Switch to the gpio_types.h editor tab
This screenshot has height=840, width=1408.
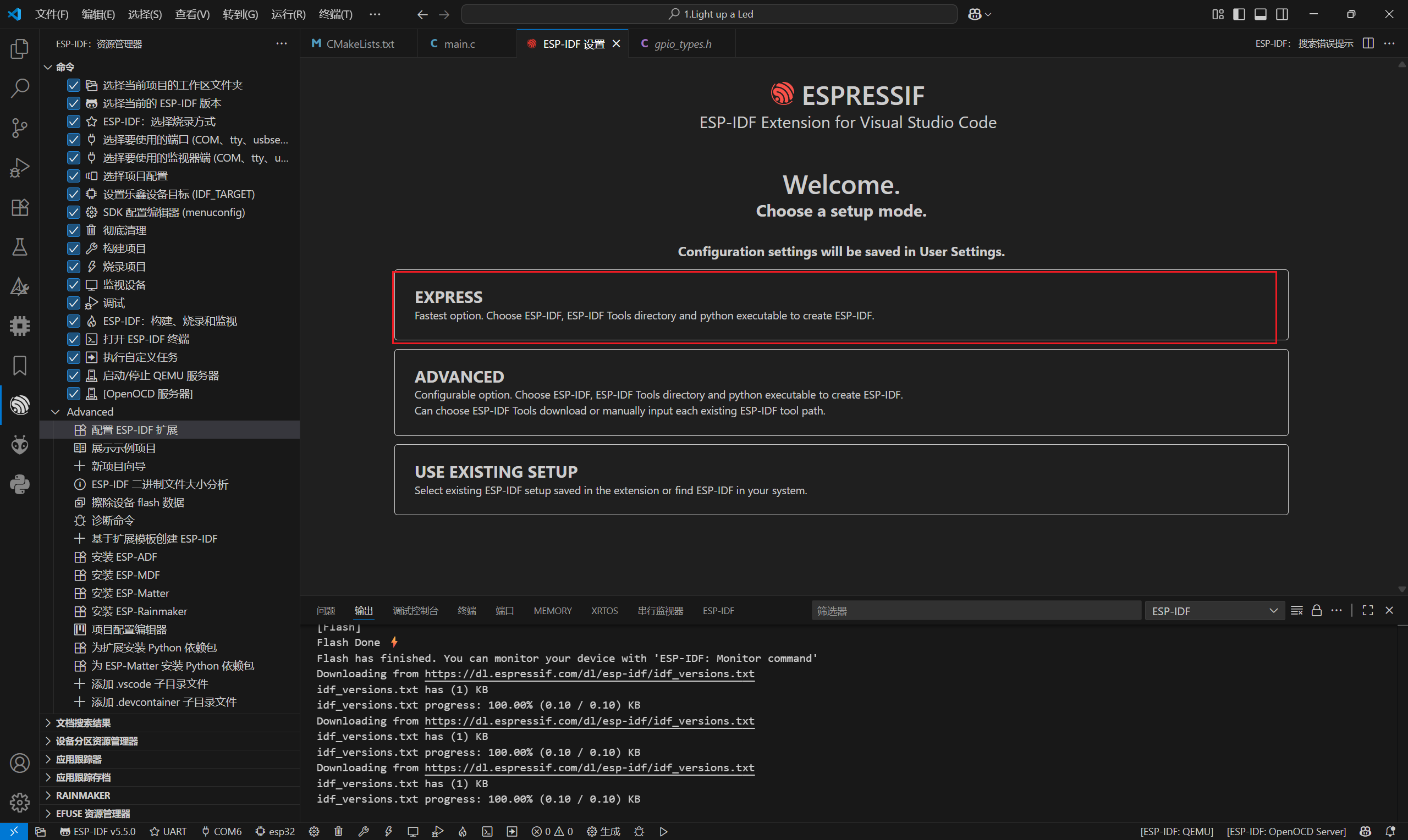click(x=683, y=43)
